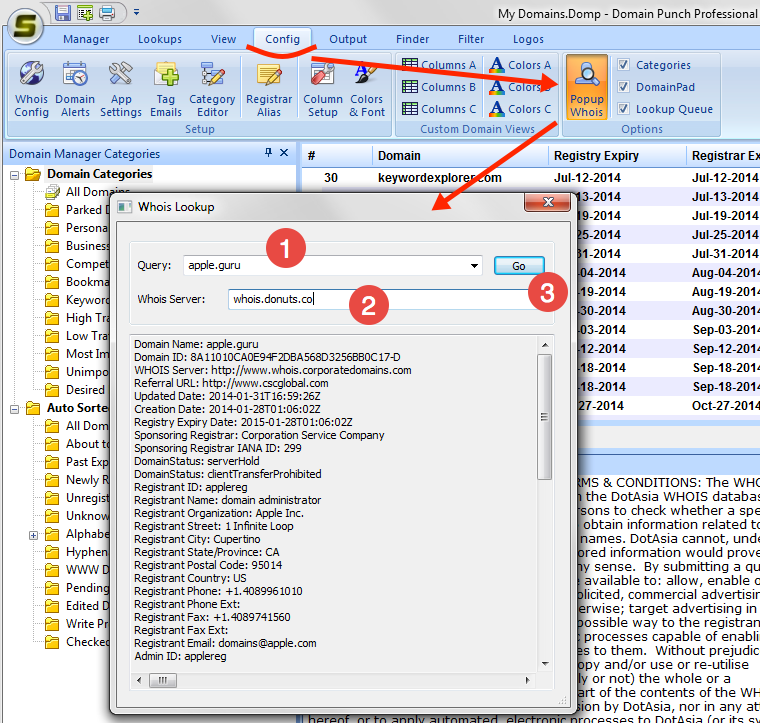Select the Columns A view
The height and width of the screenshot is (723, 760).
pos(439,65)
